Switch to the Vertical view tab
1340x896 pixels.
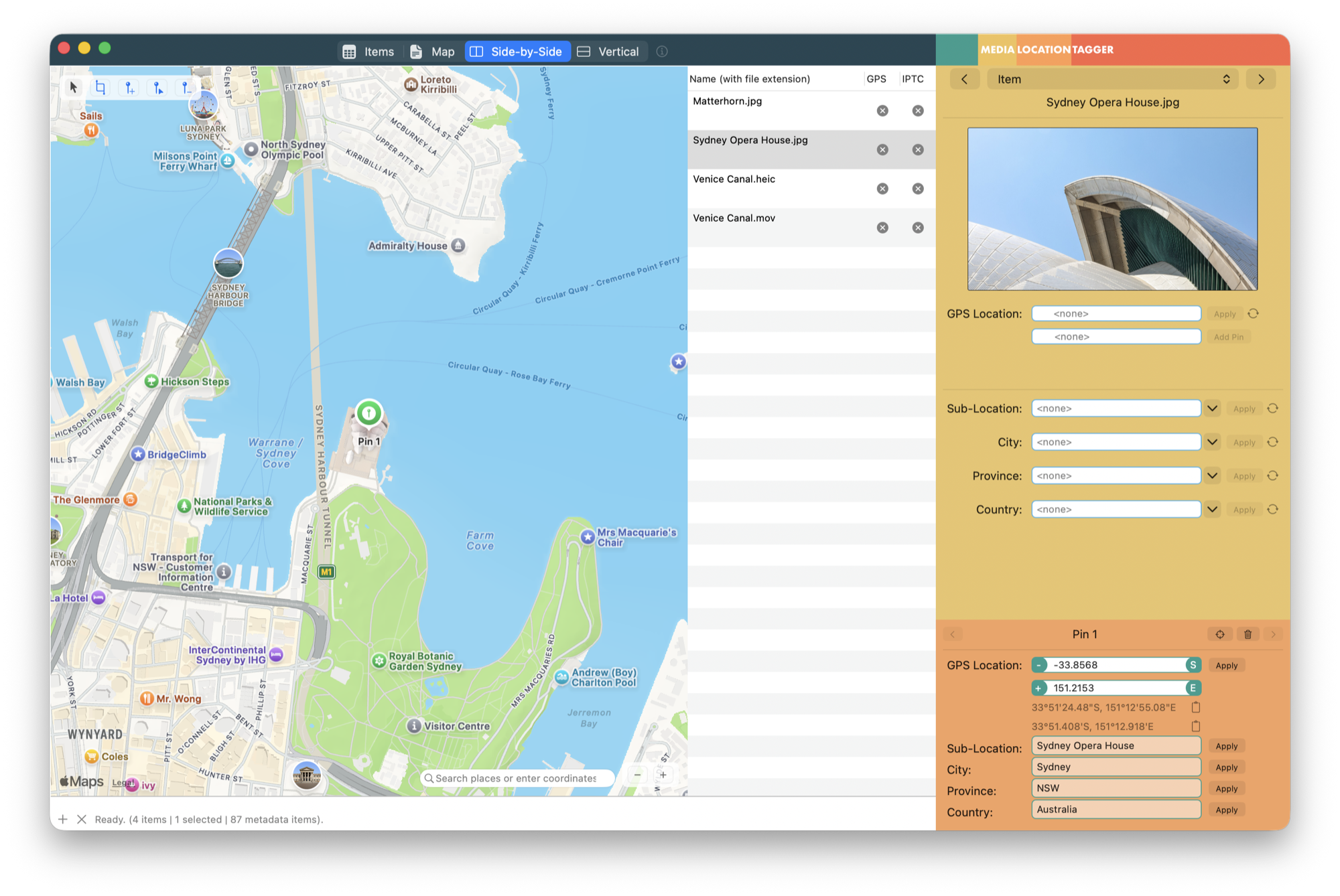point(608,52)
